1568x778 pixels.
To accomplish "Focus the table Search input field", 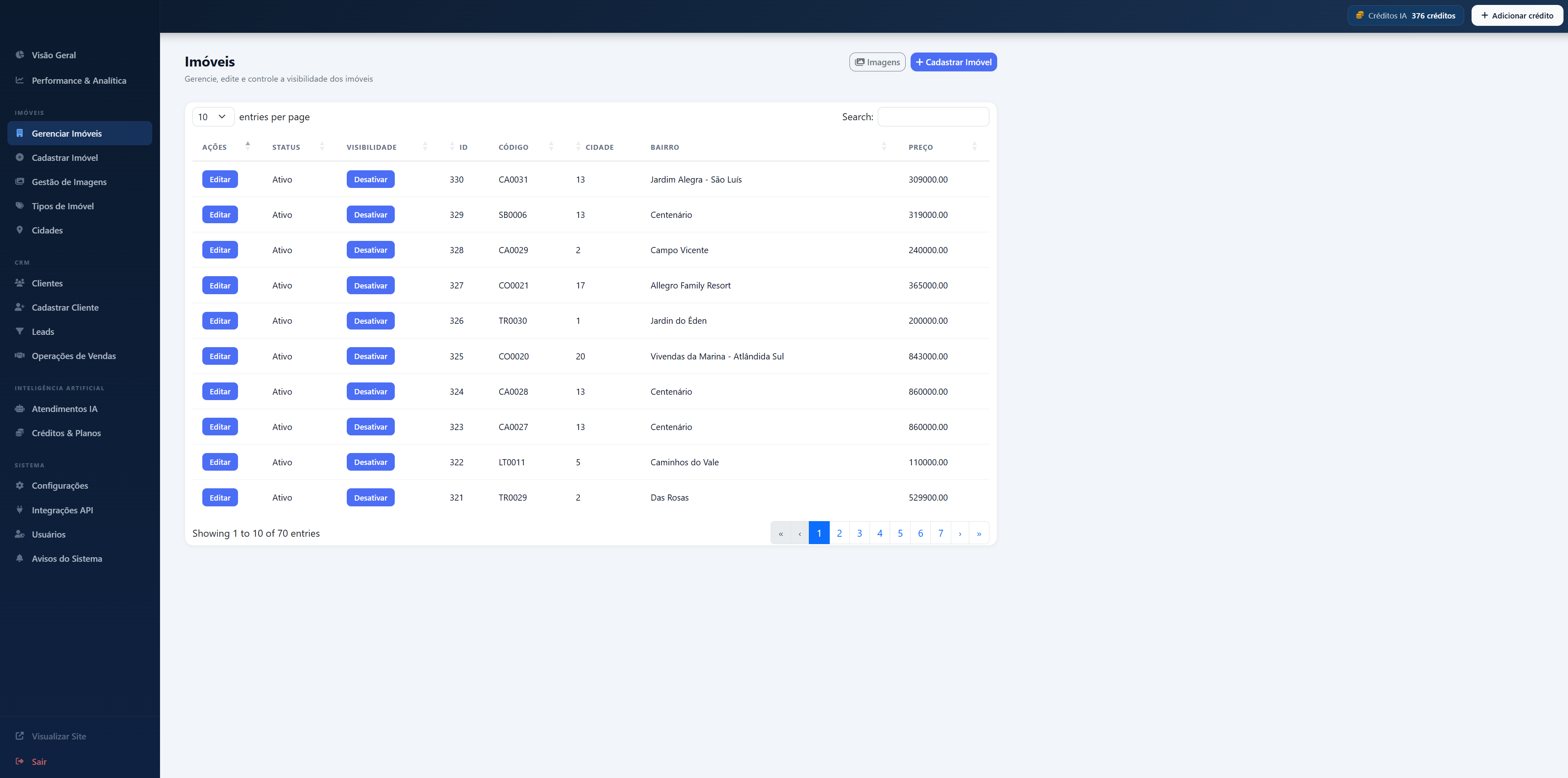I will coord(932,117).
